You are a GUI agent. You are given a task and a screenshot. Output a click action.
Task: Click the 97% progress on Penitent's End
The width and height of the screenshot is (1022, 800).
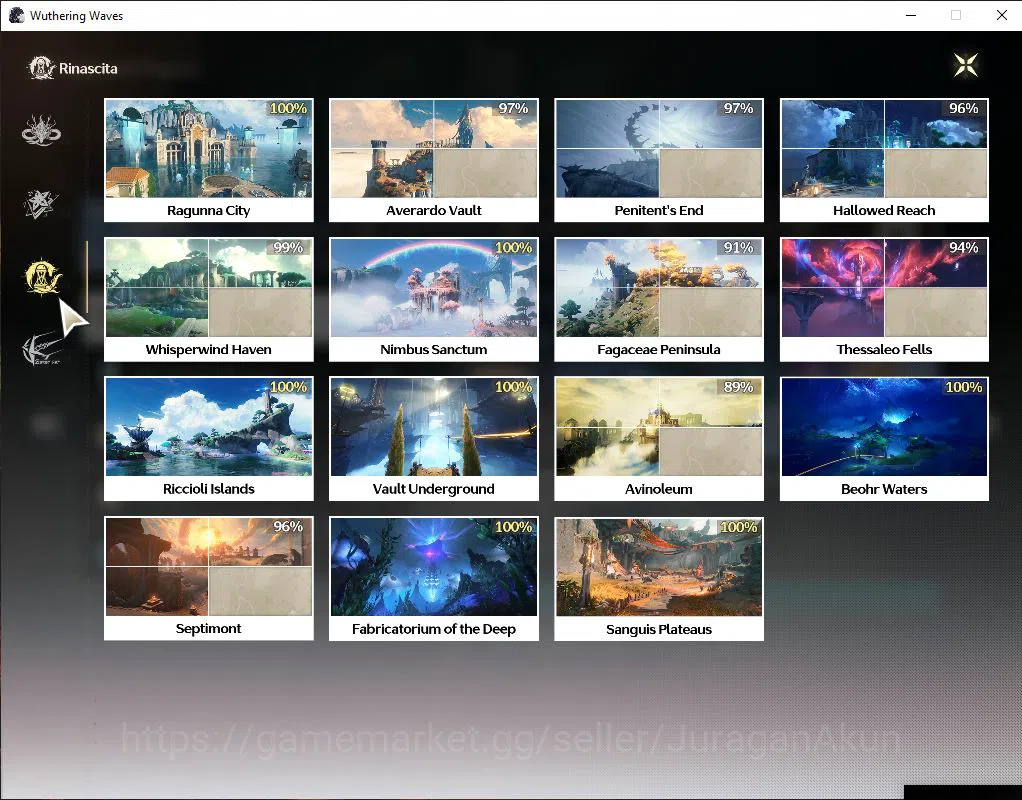tap(738, 108)
